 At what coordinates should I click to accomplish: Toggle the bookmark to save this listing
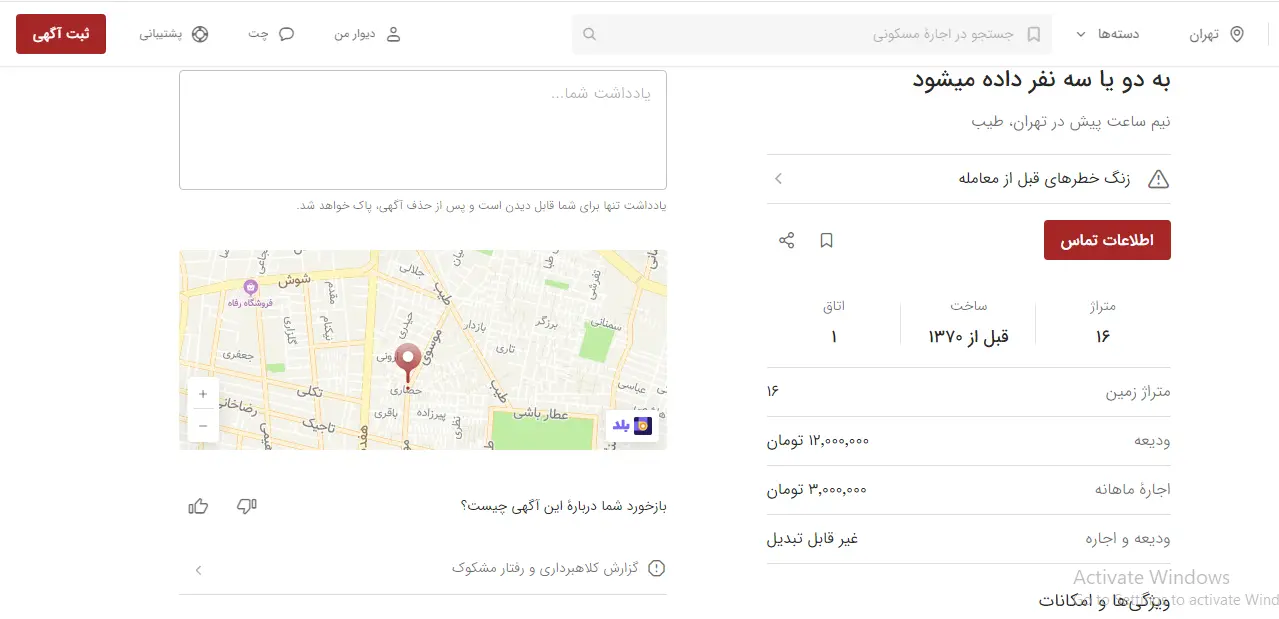pyautogui.click(x=826, y=240)
